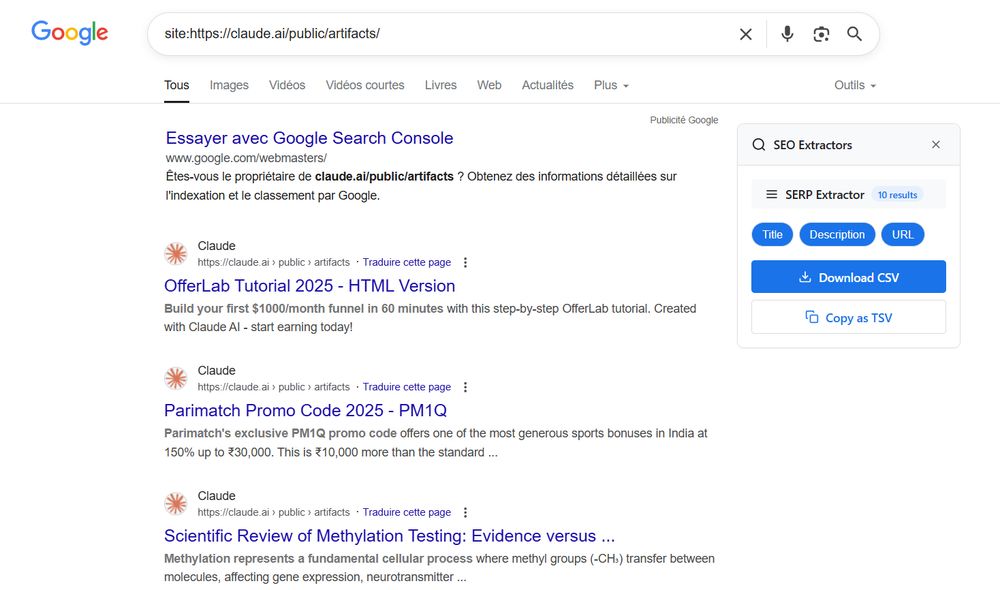Viewport: 1000px width, 590px height.
Task: Expand the Plus dropdown menu
Action: point(611,86)
